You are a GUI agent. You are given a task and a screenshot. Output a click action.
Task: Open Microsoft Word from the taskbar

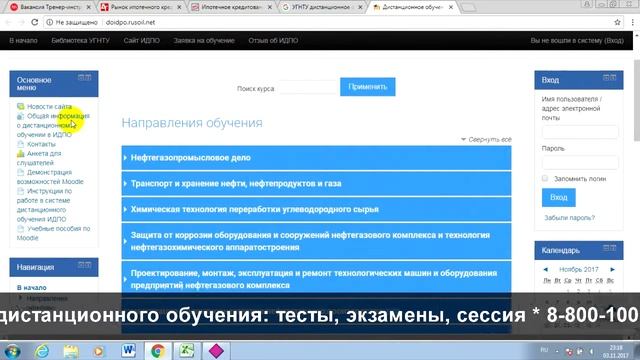point(129,351)
